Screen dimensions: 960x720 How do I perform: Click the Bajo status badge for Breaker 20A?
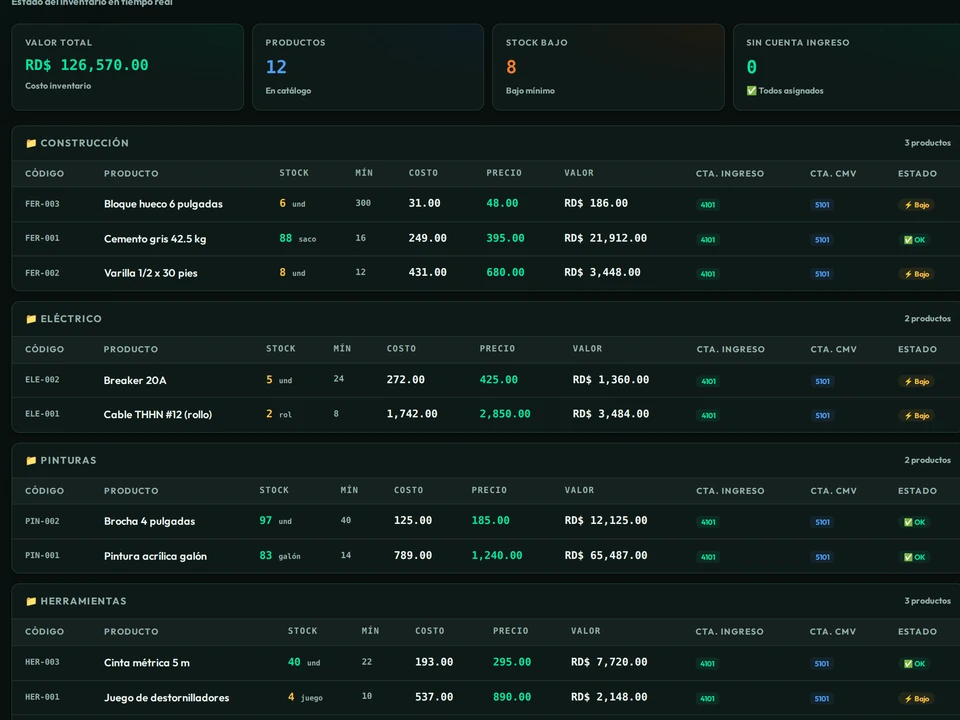[917, 381]
